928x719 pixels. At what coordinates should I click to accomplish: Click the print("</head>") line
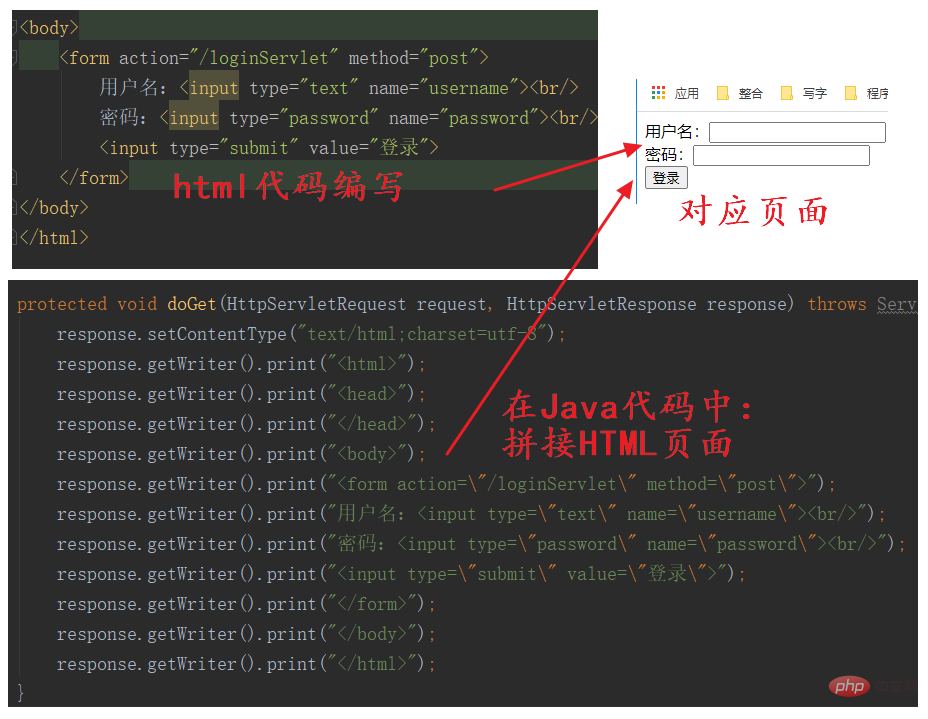click(x=246, y=424)
